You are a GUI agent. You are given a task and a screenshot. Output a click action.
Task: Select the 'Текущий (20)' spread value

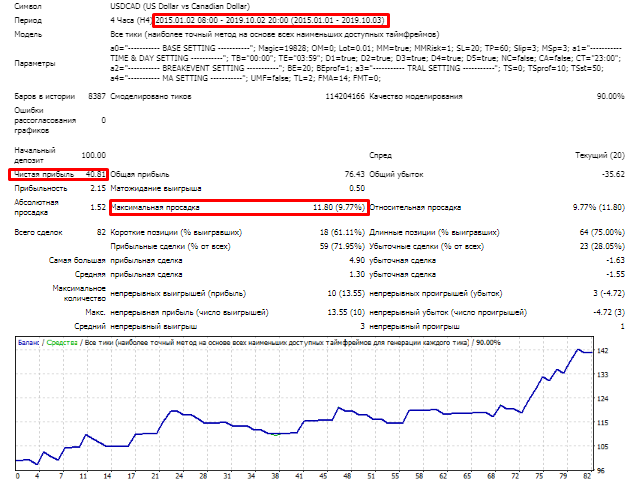[600, 156]
